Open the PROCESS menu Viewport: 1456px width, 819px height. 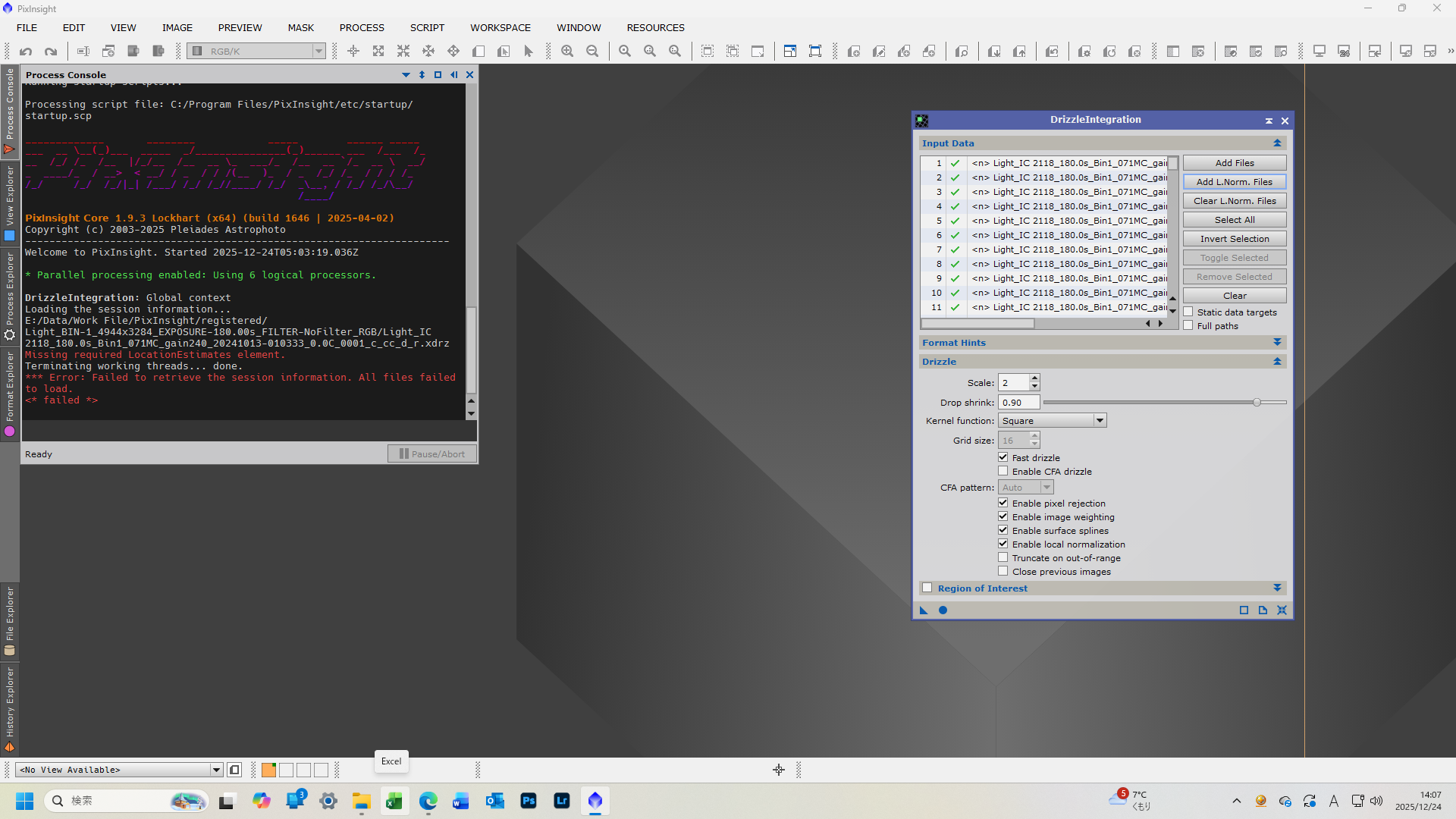(362, 28)
